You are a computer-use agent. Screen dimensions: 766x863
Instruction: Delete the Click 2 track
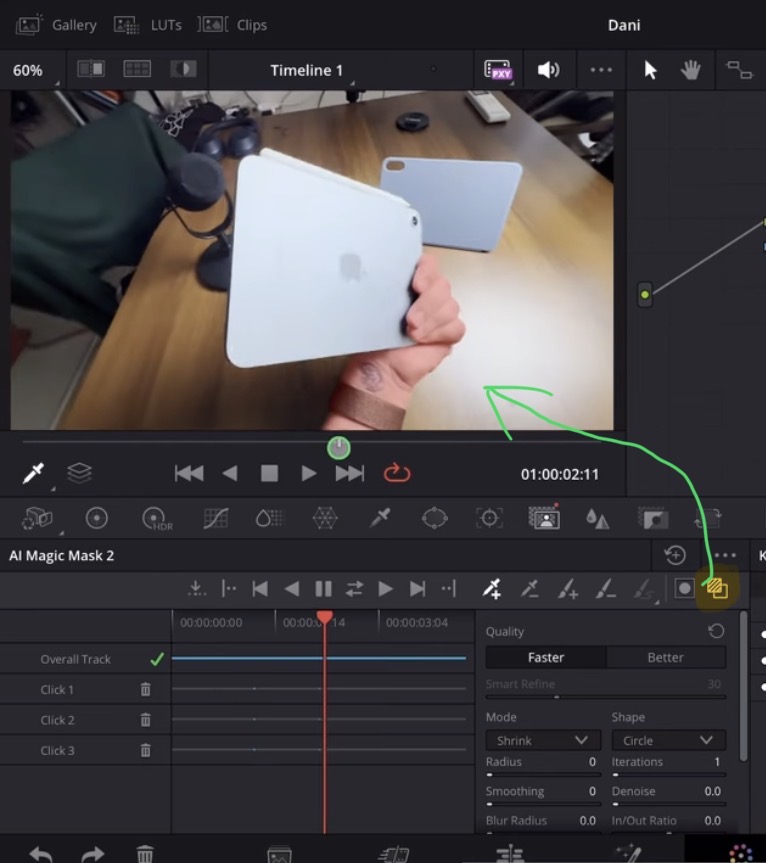[x=145, y=720]
